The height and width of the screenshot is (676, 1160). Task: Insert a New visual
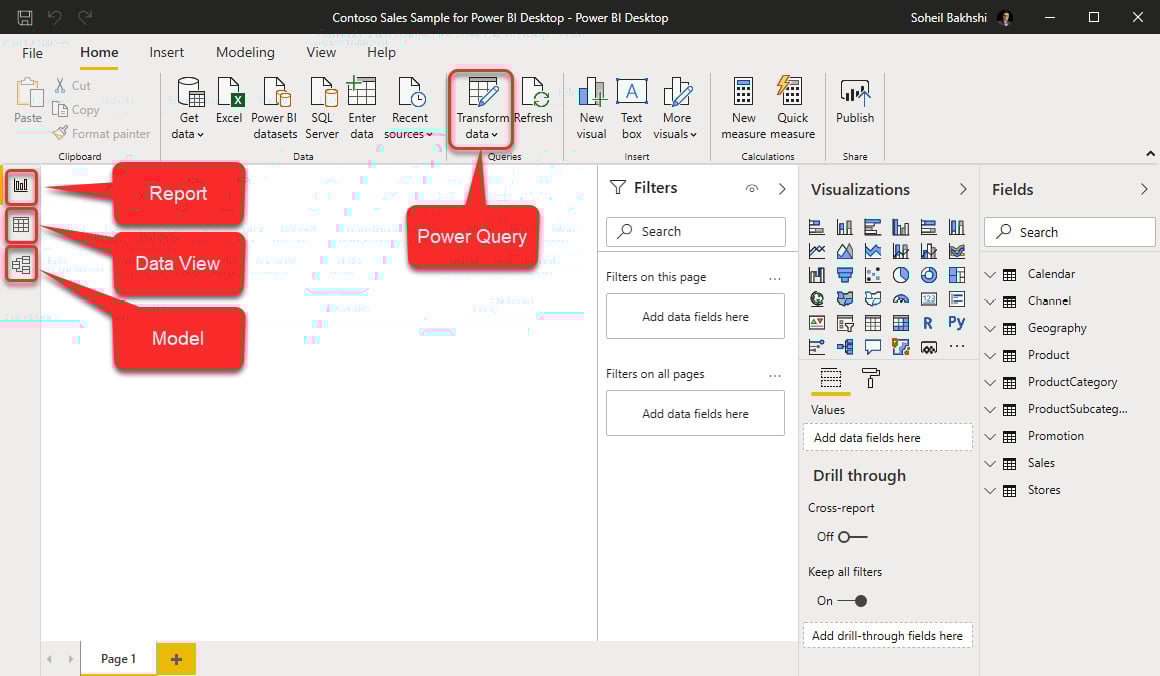(x=591, y=108)
